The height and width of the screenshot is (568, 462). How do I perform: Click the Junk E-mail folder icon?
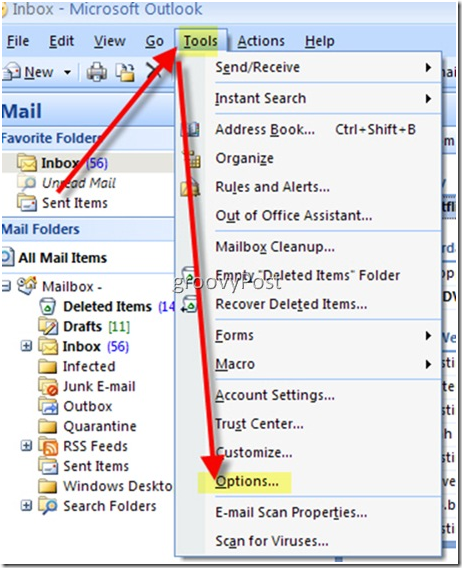point(48,386)
